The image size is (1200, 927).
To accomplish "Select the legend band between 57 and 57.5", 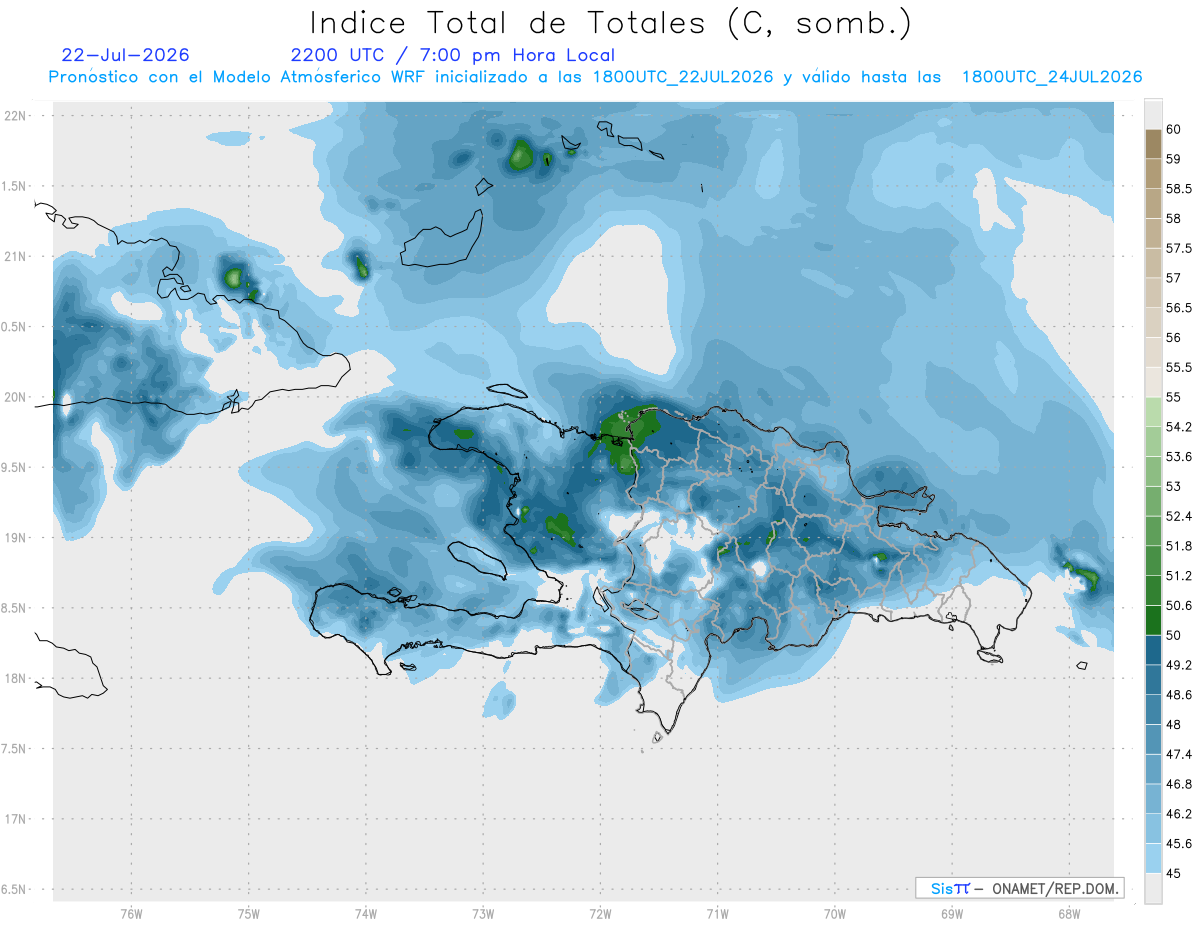I will (x=1153, y=263).
